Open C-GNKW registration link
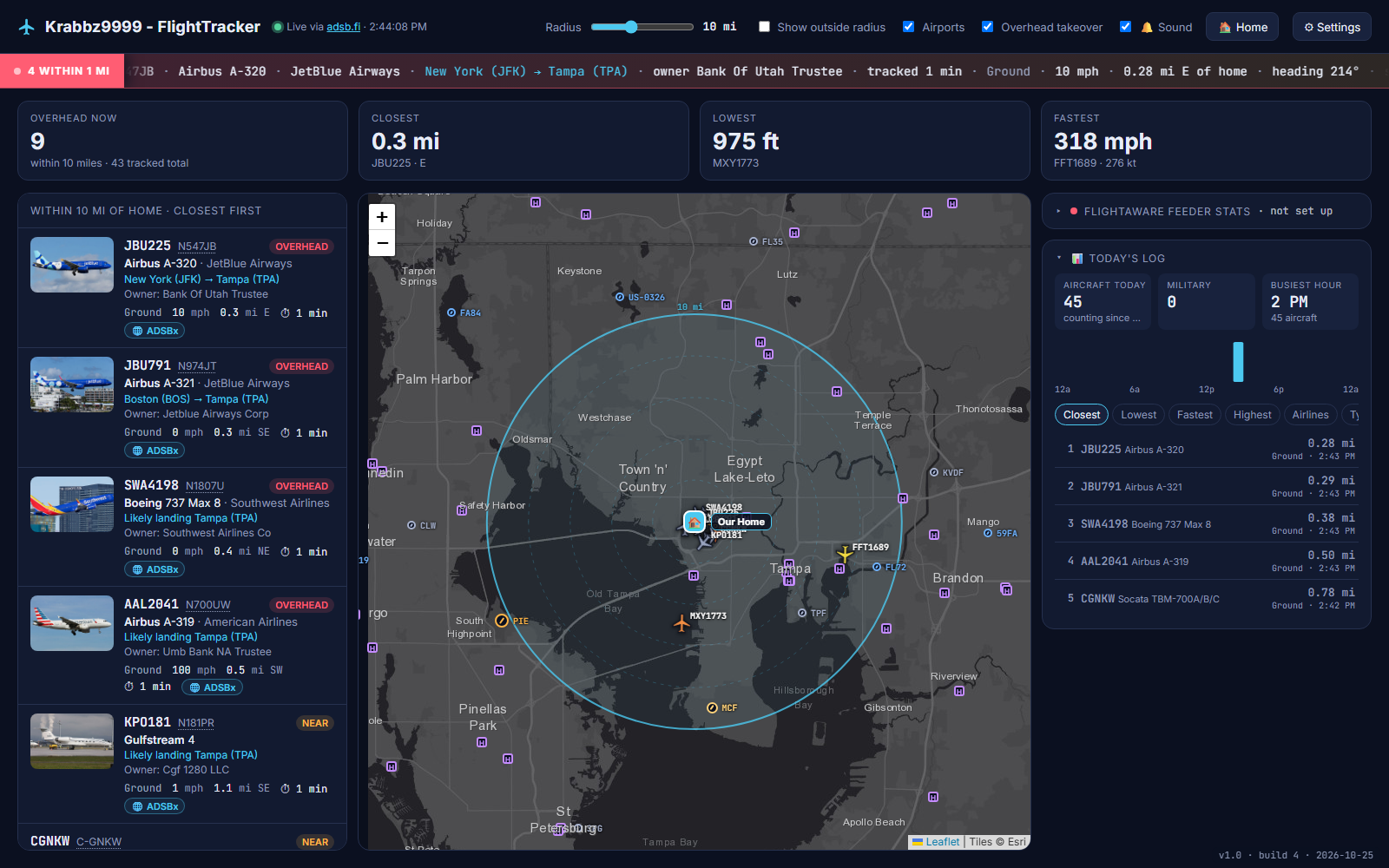Image resolution: width=1389 pixels, height=868 pixels. tap(99, 842)
